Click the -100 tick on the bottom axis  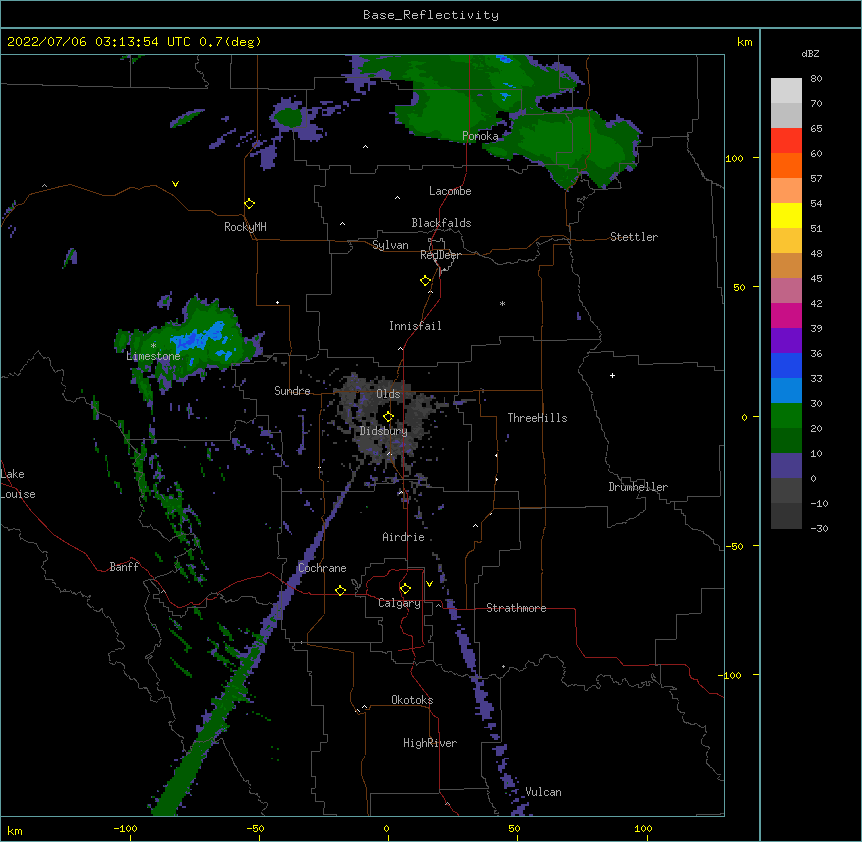125,829
